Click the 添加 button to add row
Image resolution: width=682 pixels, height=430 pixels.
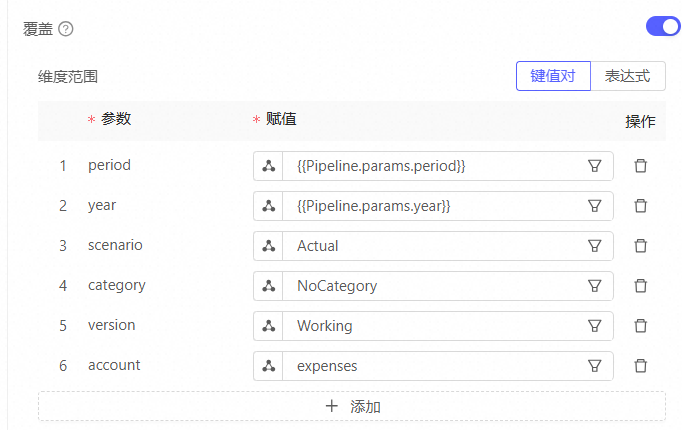[x=352, y=406]
